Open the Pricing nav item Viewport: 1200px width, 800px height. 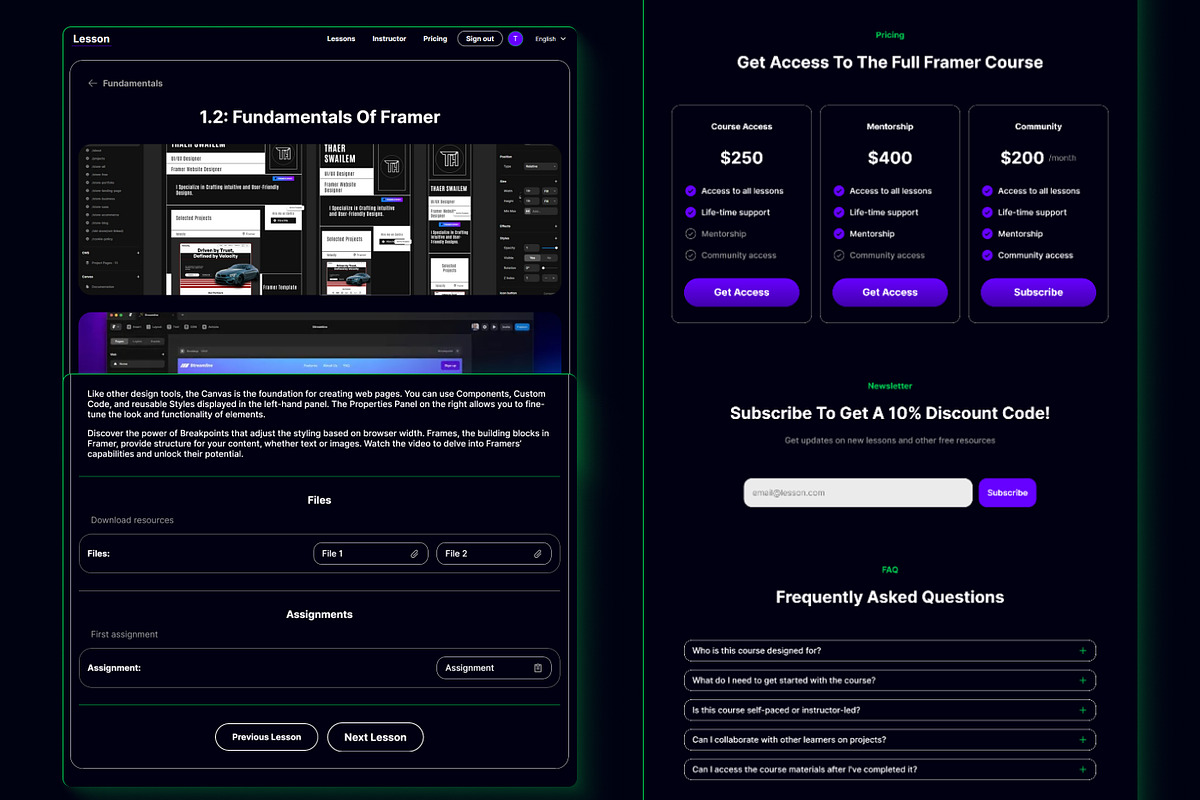[435, 39]
